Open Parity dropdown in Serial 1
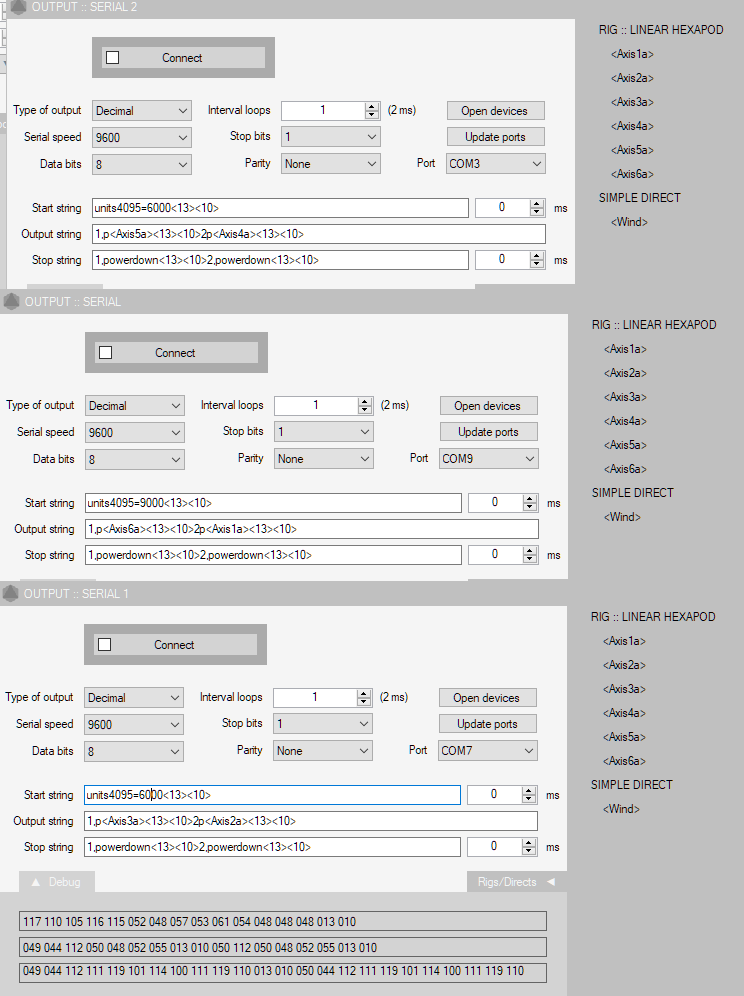The width and height of the screenshot is (744, 996). point(323,751)
